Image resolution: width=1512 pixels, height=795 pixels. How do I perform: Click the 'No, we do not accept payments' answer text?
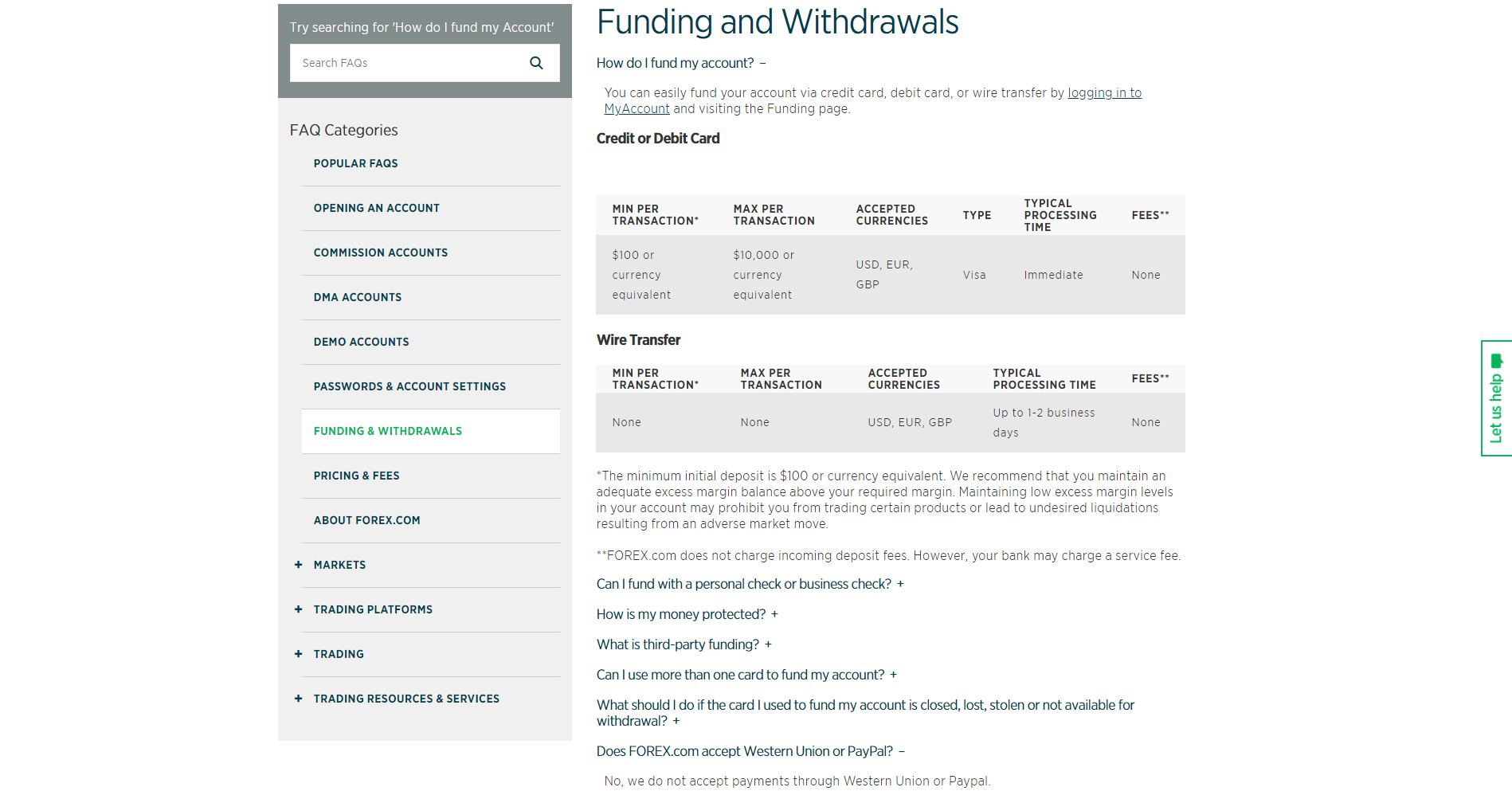click(797, 781)
